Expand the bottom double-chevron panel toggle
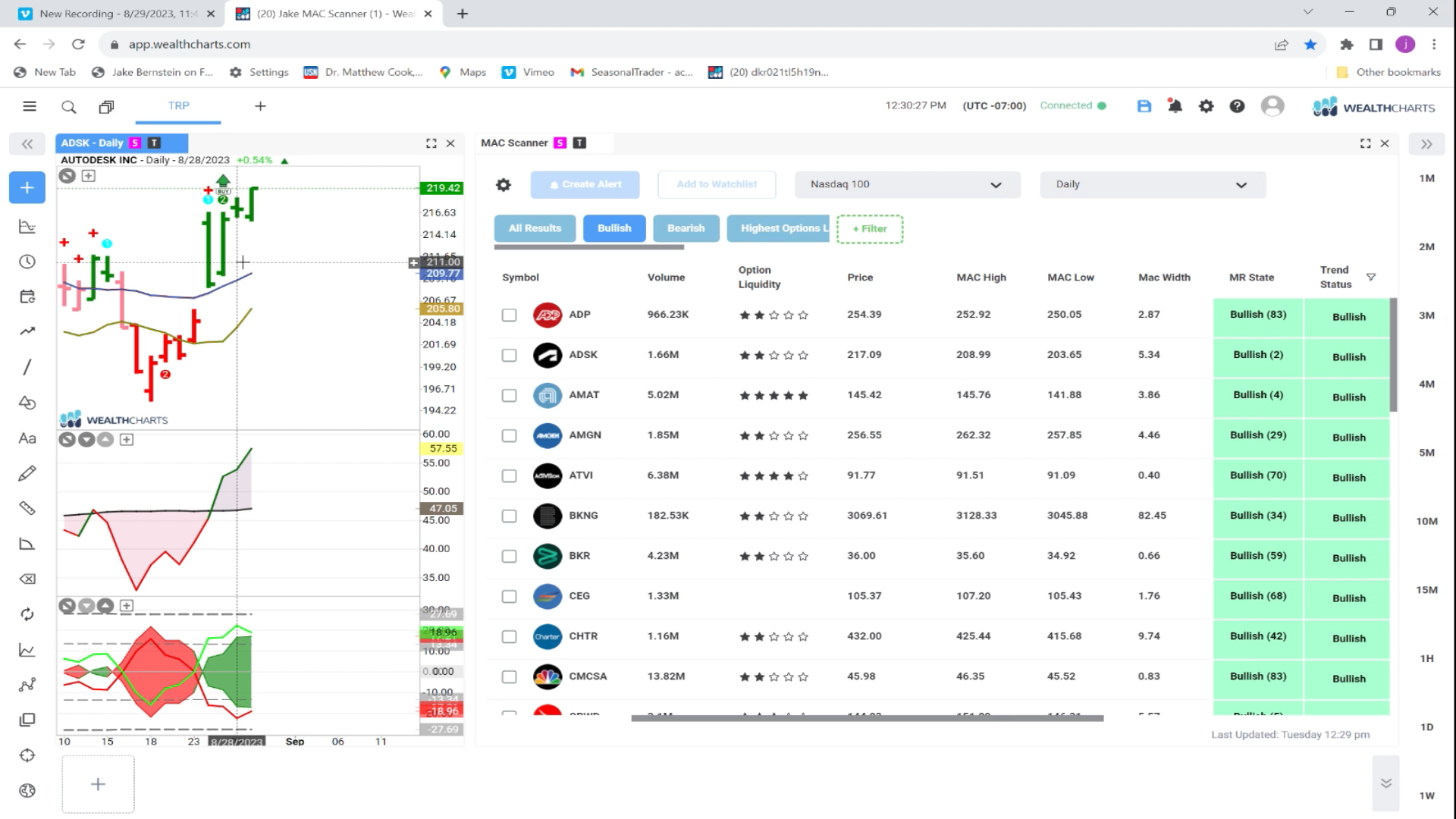This screenshot has height=819, width=1456. pos(1385,783)
